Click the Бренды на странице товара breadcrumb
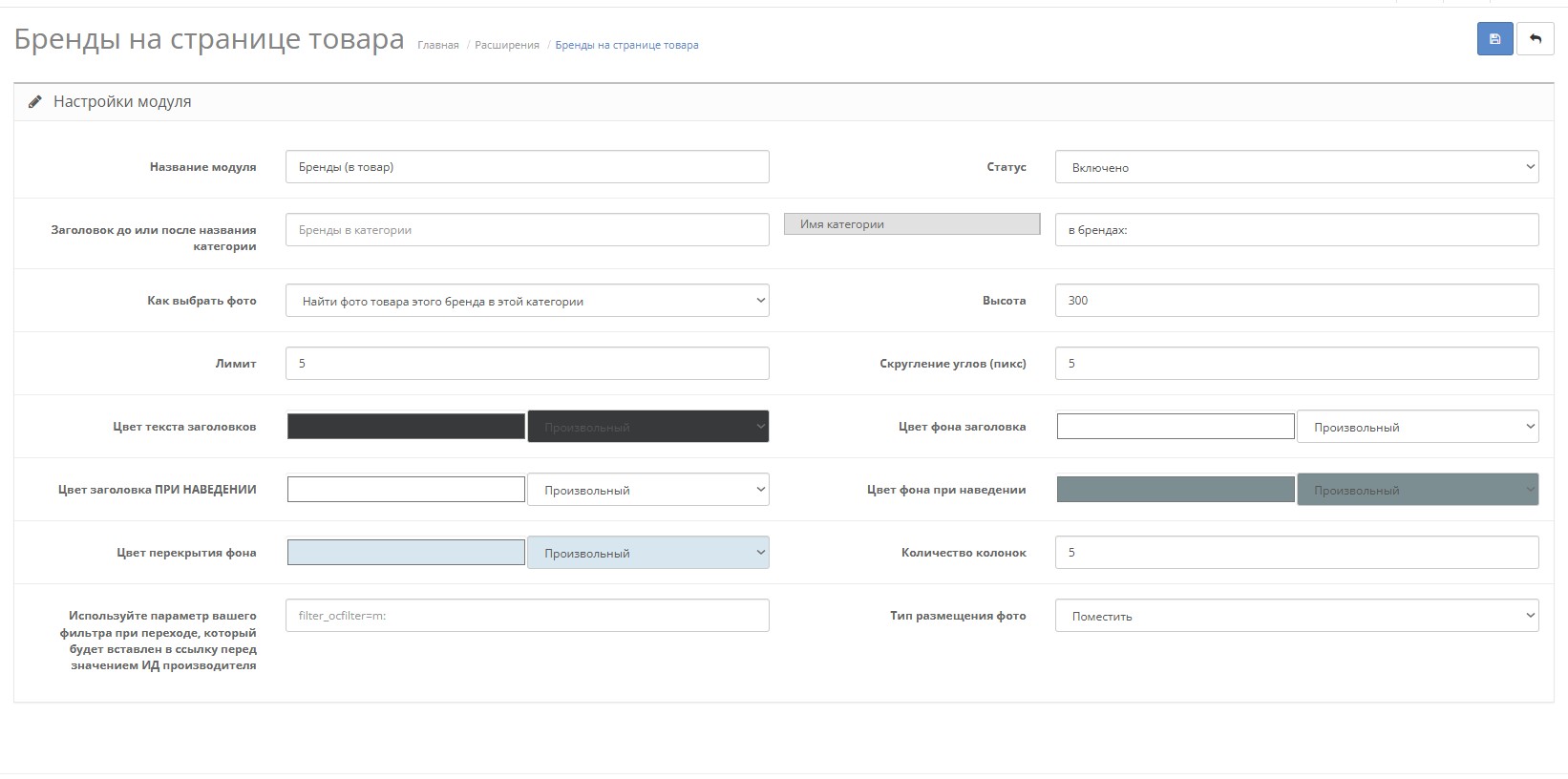1568x779 pixels. pos(626,45)
